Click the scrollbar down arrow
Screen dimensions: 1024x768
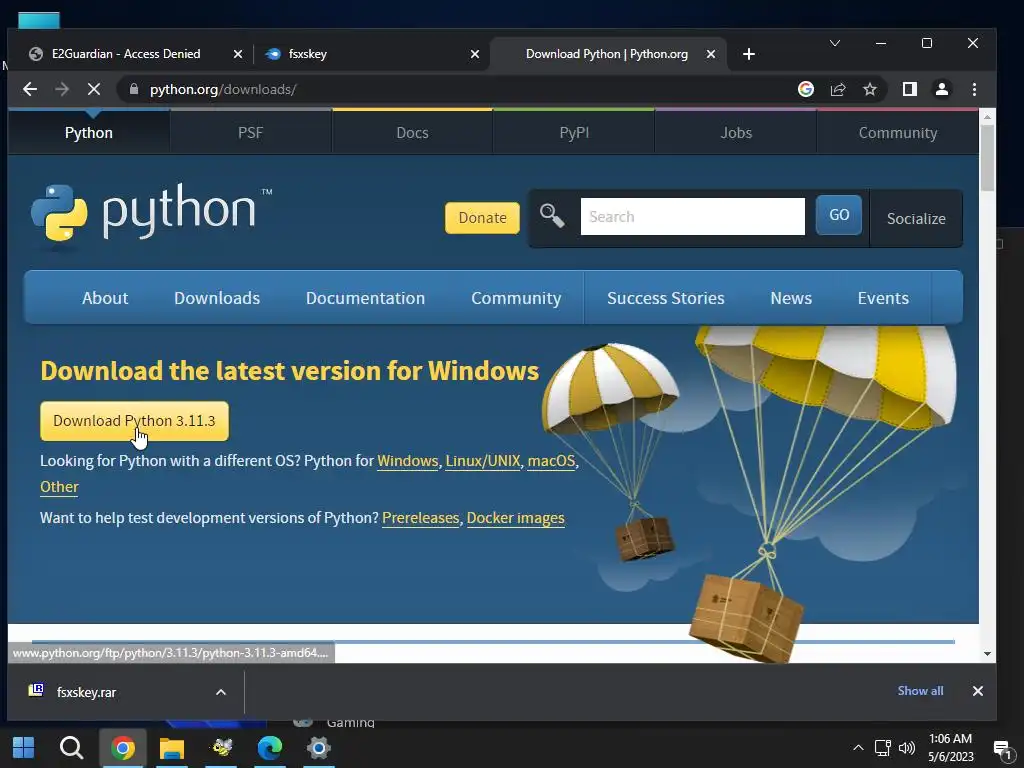tap(987, 654)
